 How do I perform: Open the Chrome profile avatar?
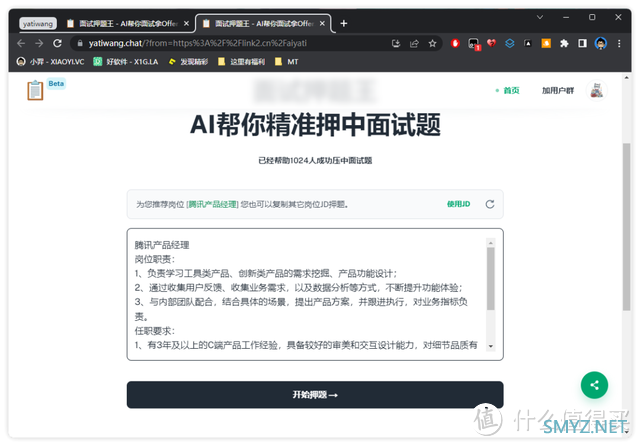(600, 43)
